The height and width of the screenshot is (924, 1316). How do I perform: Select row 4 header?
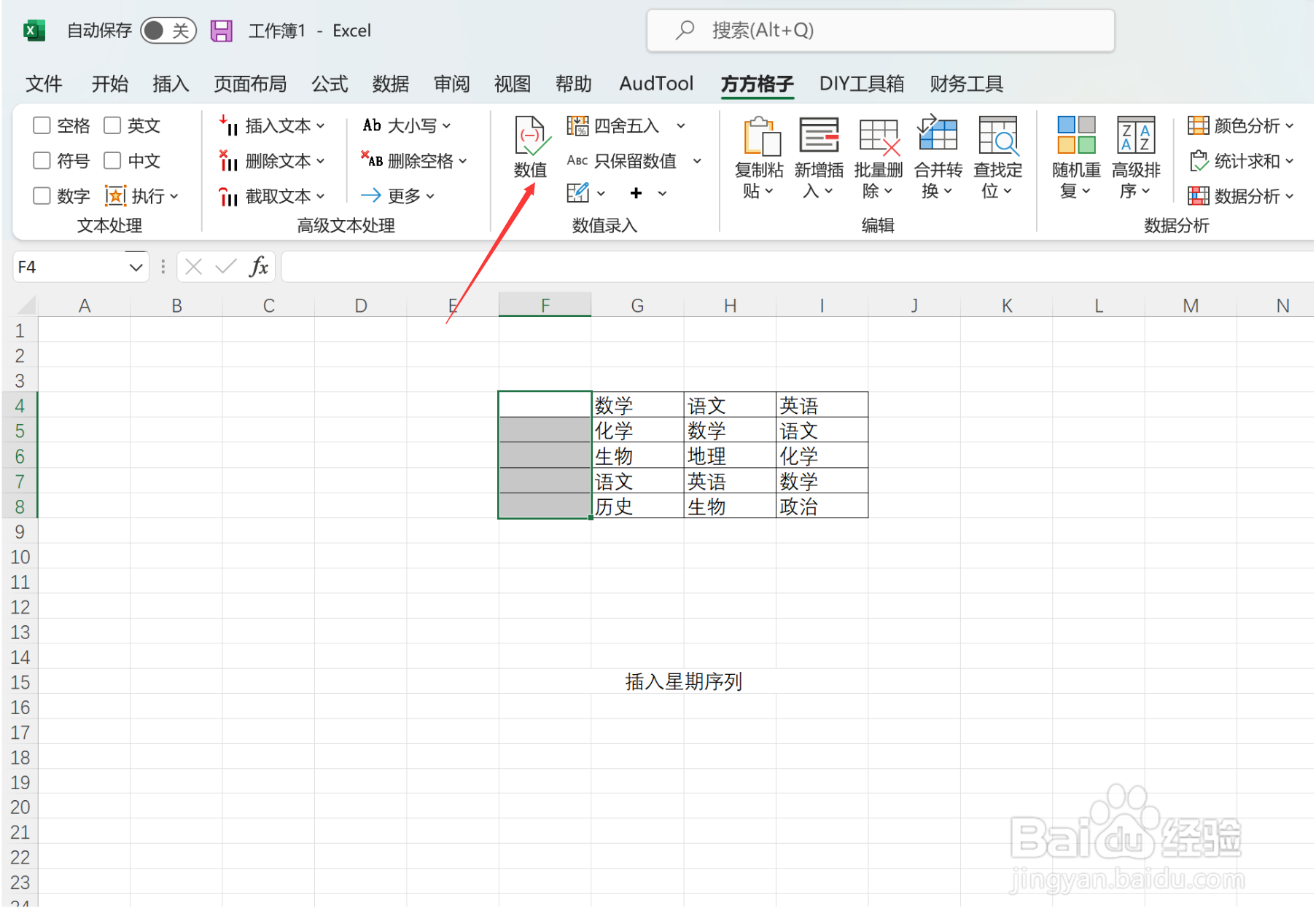coord(20,405)
